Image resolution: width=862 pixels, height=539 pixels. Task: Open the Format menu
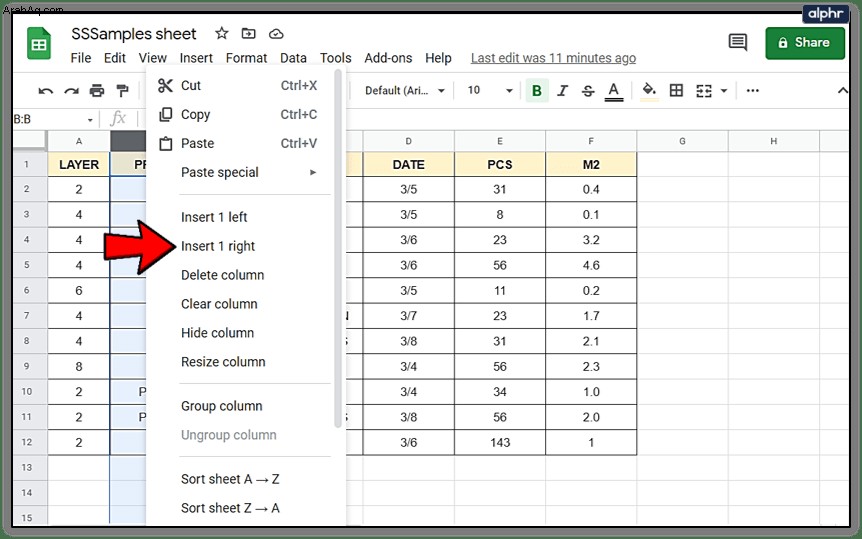(246, 58)
